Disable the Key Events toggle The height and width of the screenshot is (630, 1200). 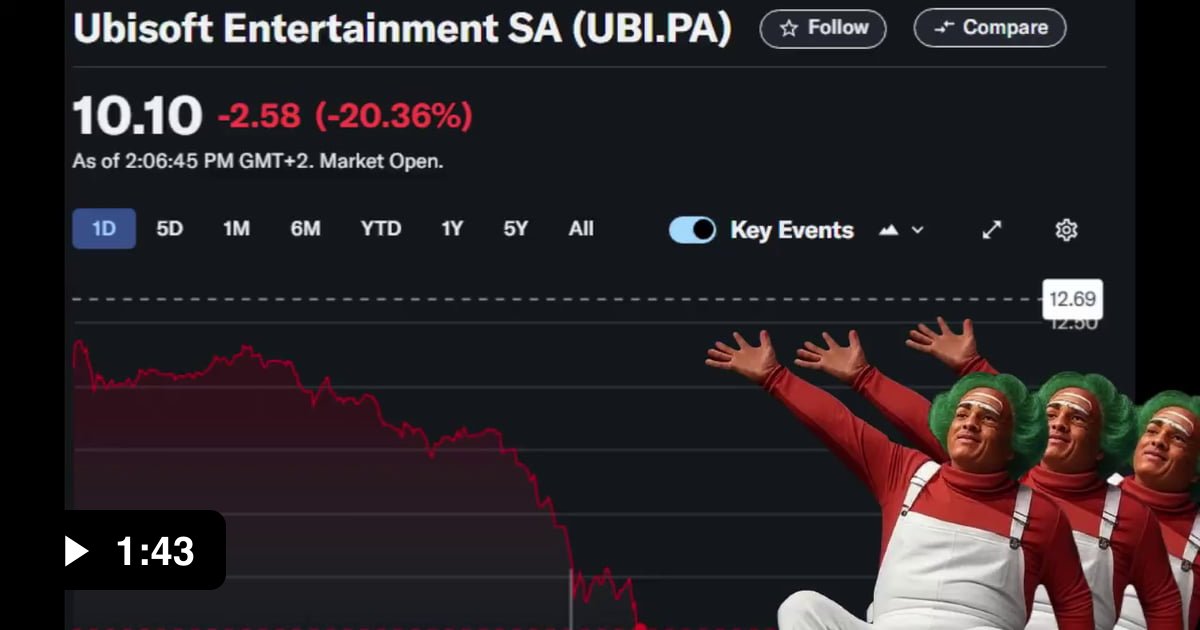point(692,229)
